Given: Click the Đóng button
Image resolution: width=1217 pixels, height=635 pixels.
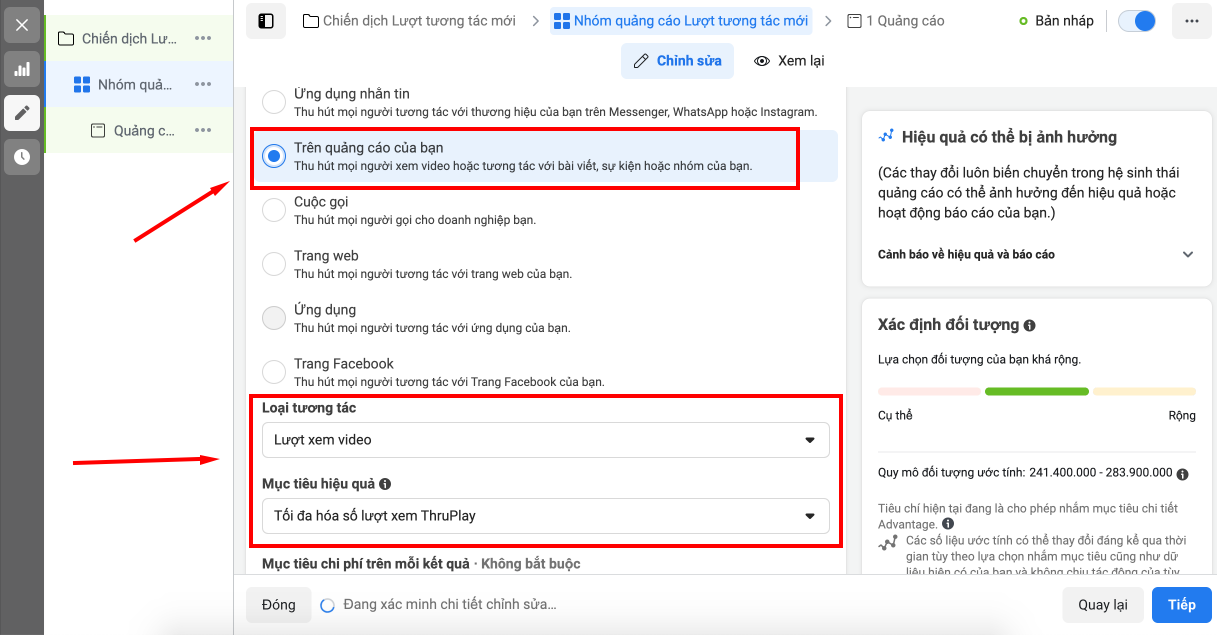Looking at the screenshot, I should coord(279,605).
